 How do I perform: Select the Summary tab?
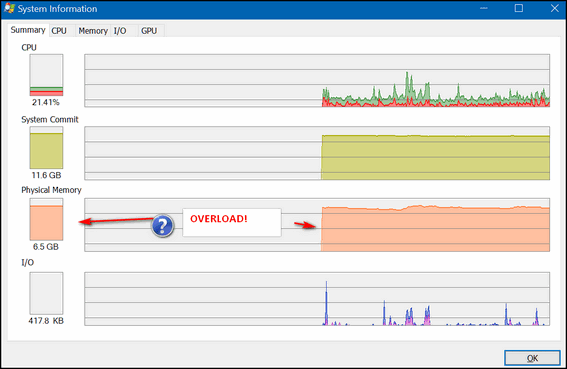27,30
